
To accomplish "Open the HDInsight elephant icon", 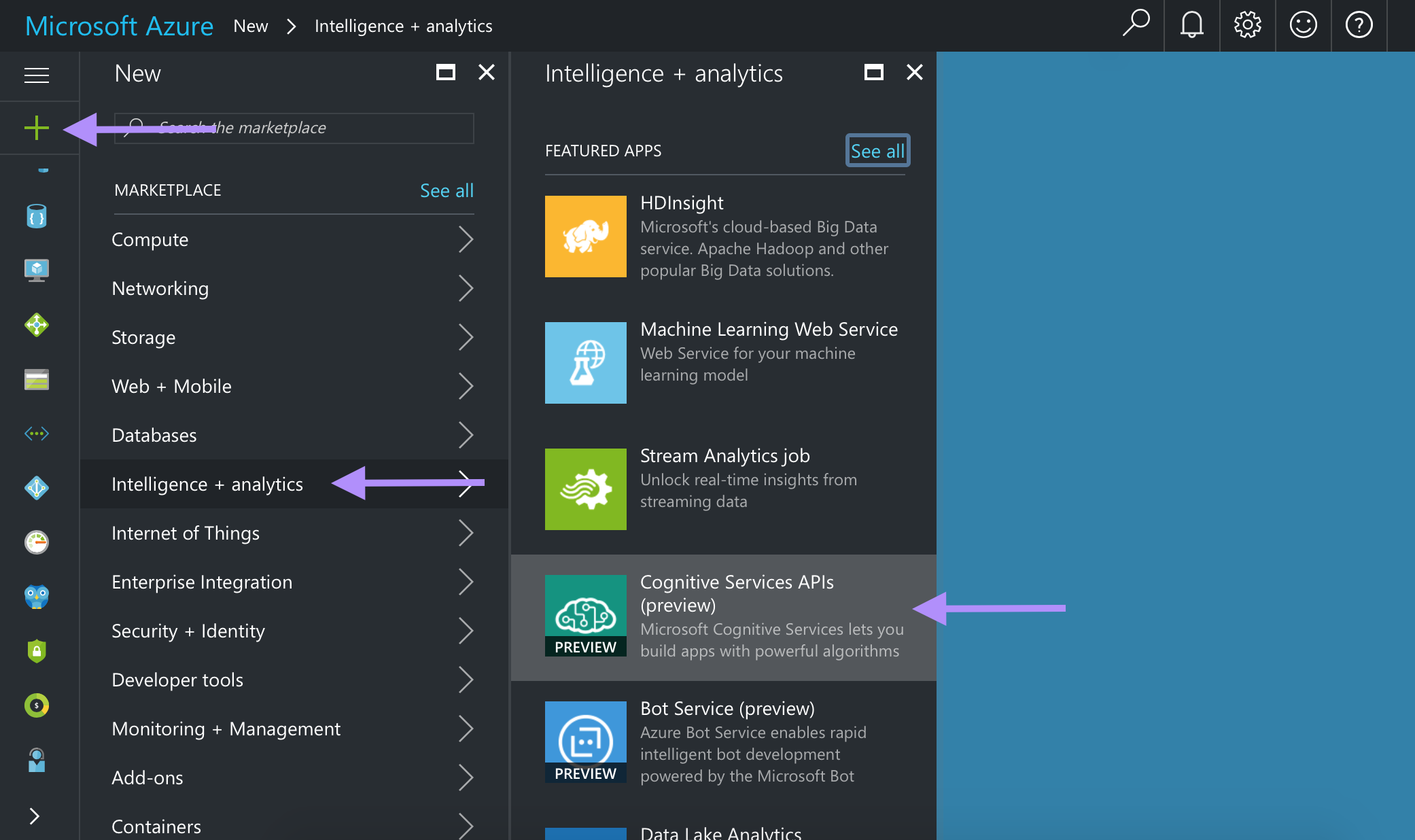I will (x=585, y=237).
